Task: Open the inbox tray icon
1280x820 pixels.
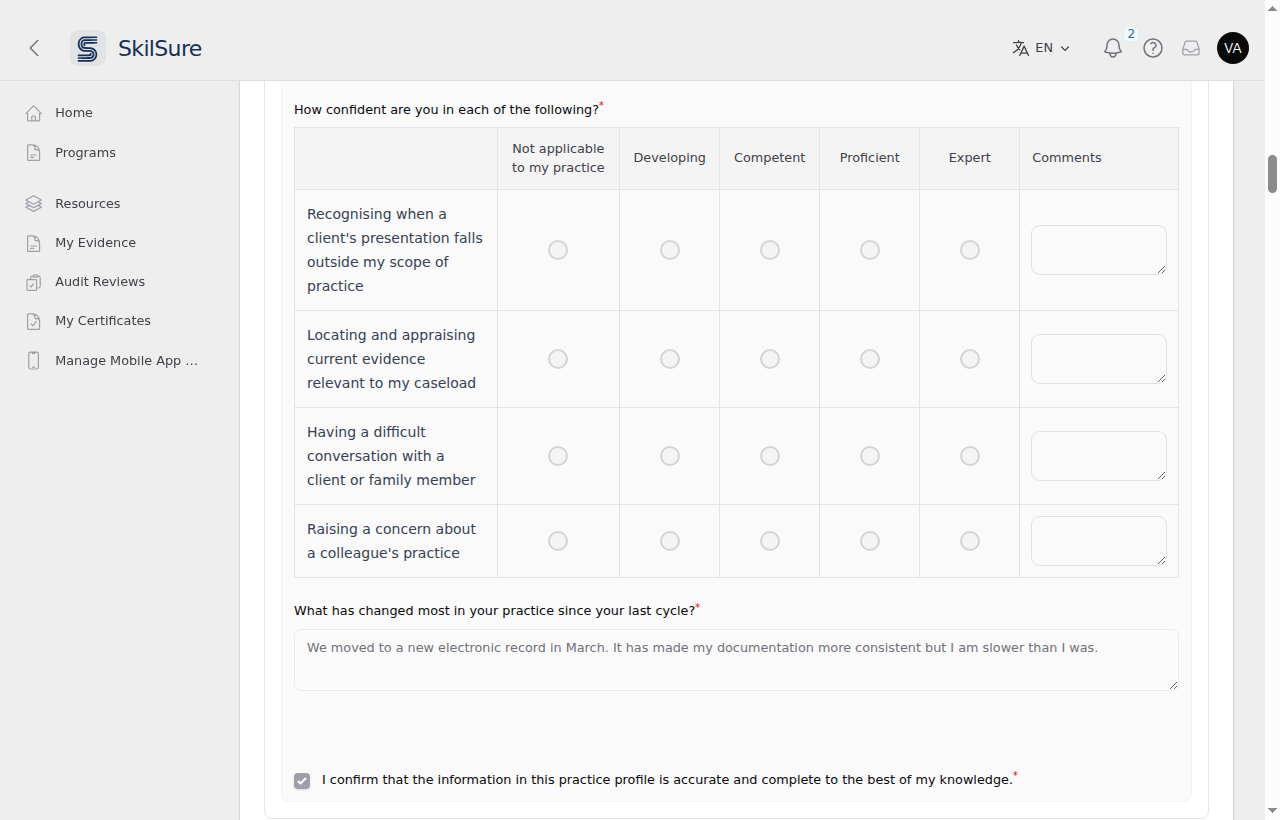Action: pyautogui.click(x=1191, y=48)
